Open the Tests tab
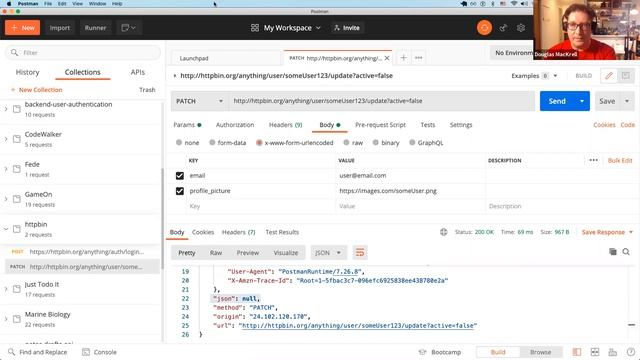This screenshot has height=360, width=640. pyautogui.click(x=428, y=124)
